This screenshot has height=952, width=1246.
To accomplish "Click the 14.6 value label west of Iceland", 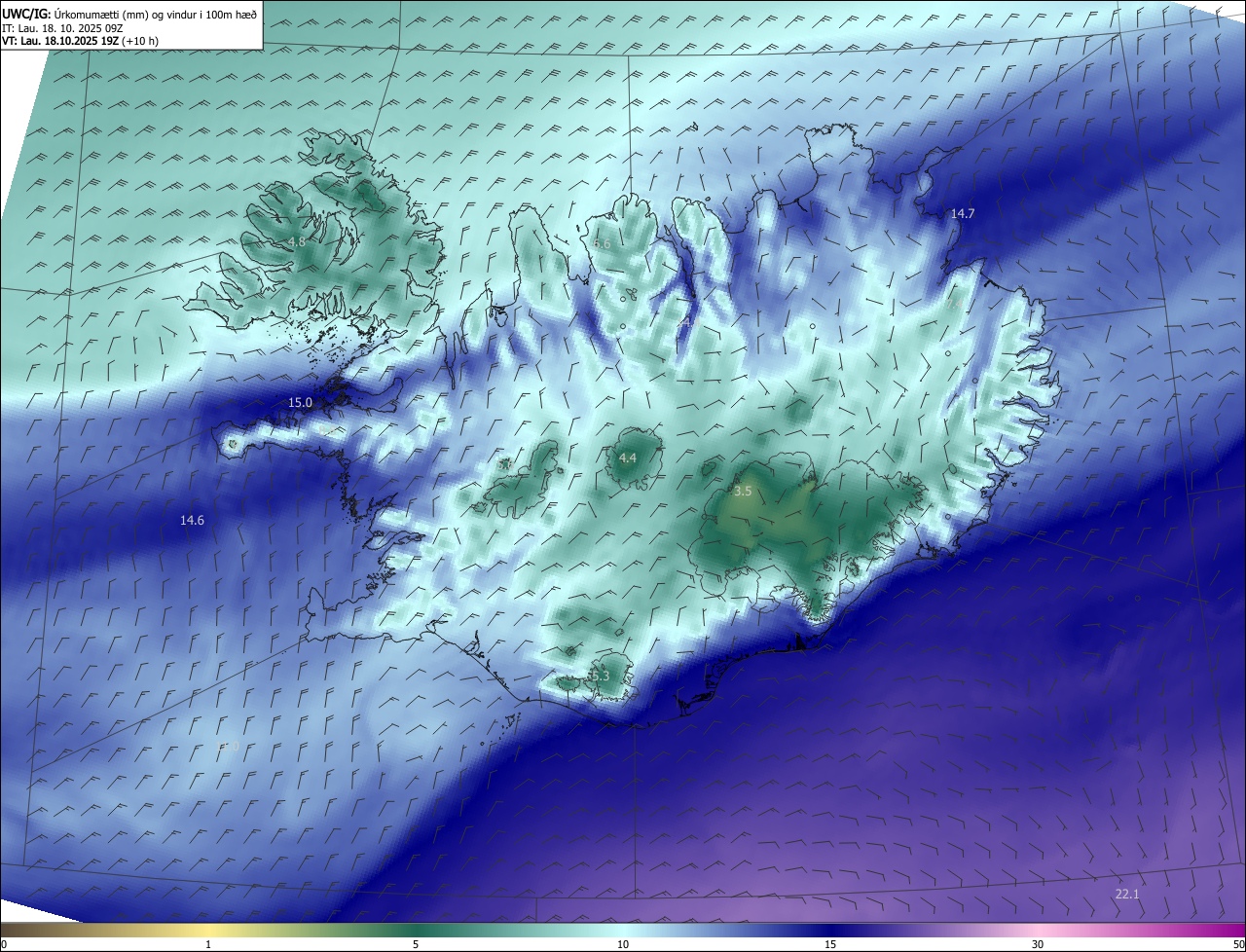I will click(x=192, y=521).
